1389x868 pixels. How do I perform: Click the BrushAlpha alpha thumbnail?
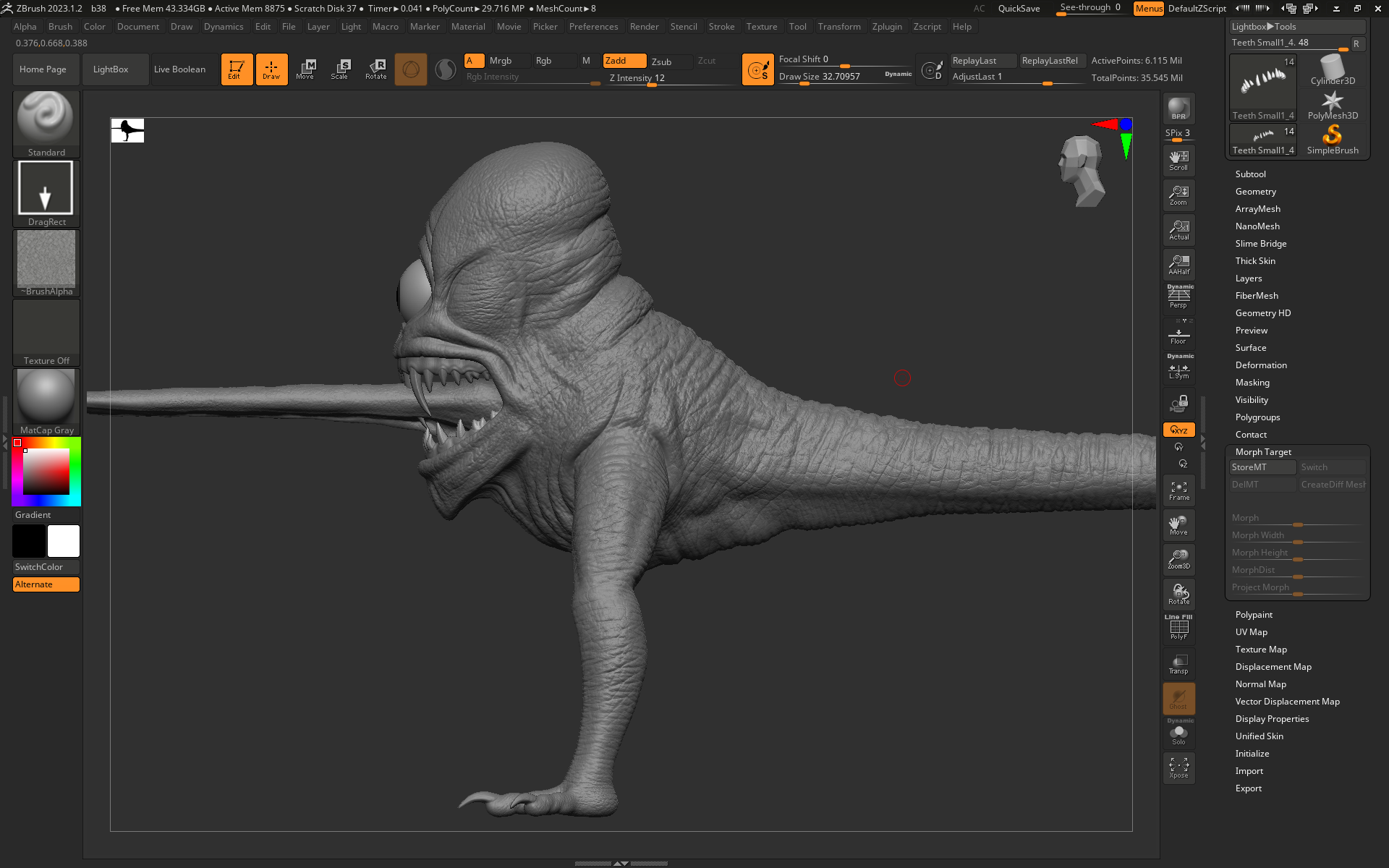(46, 263)
